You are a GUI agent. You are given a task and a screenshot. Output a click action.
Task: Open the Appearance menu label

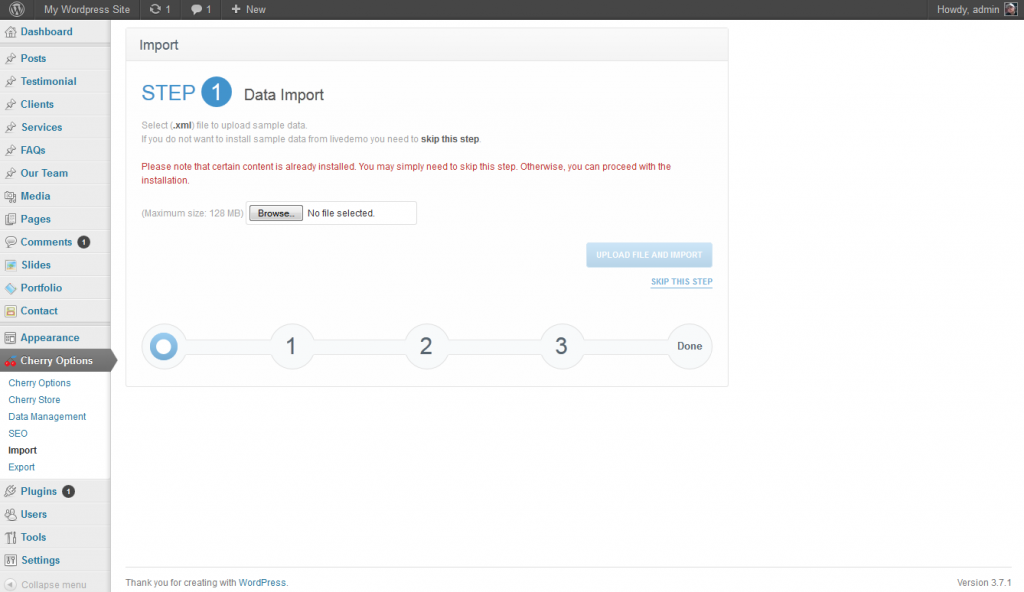point(50,338)
